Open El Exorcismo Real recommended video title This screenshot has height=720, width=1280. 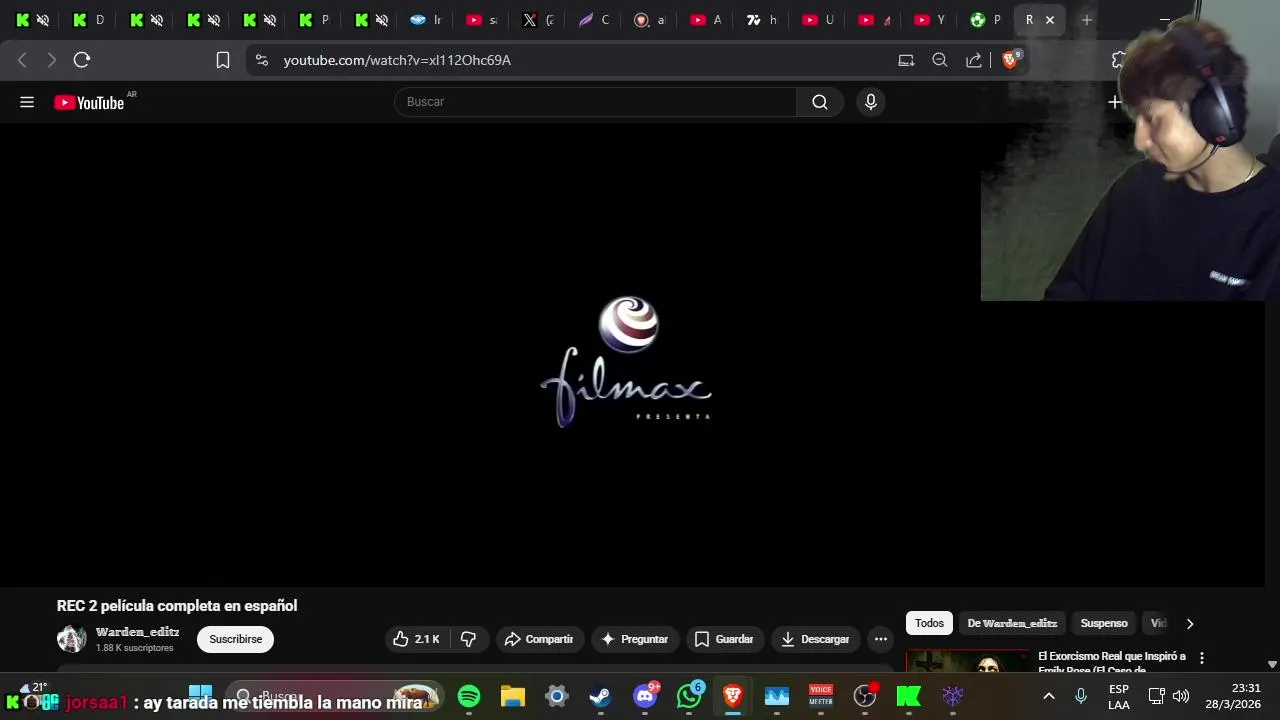click(1112, 662)
